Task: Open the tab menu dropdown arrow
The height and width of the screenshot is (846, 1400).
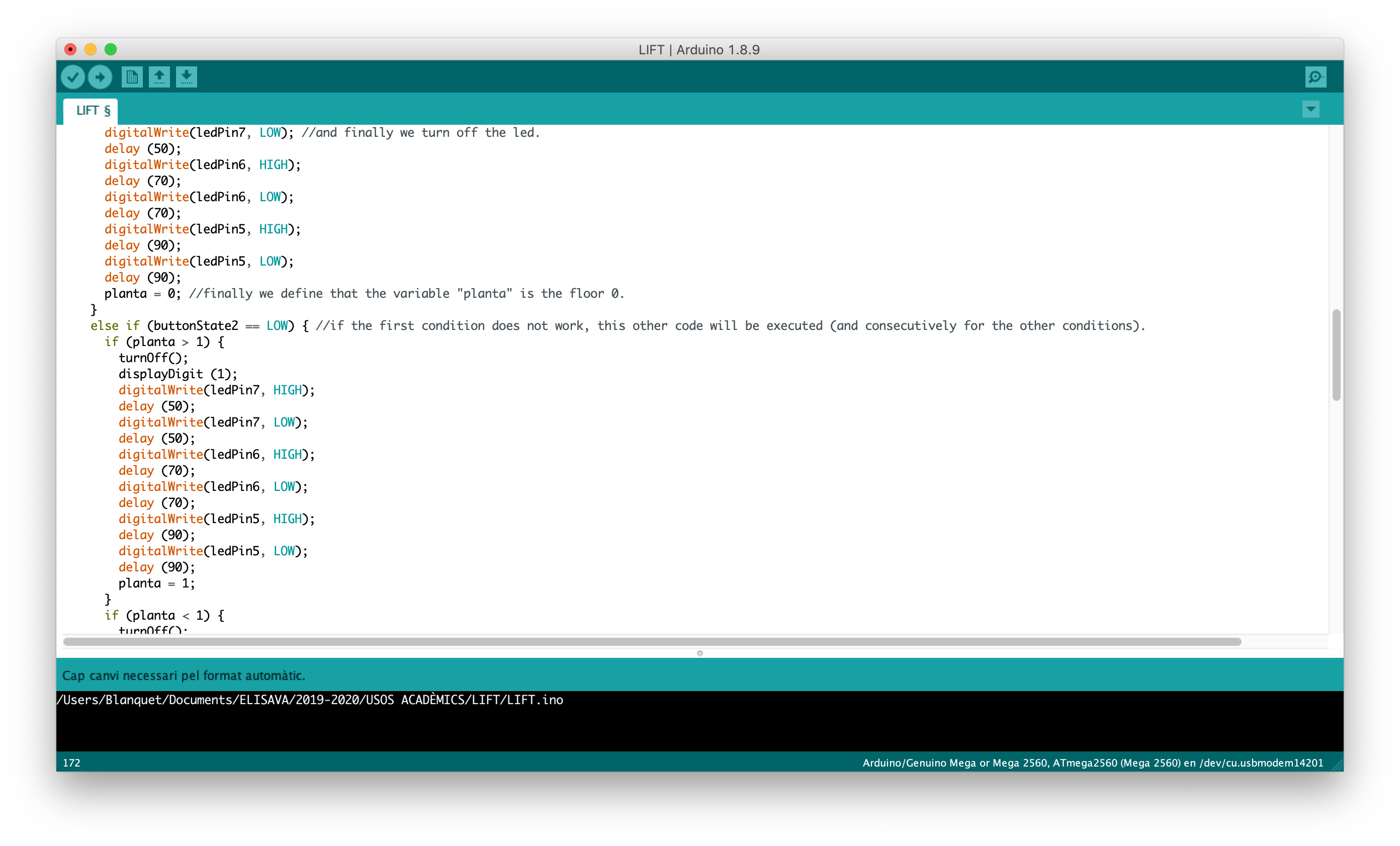Action: 1311,109
